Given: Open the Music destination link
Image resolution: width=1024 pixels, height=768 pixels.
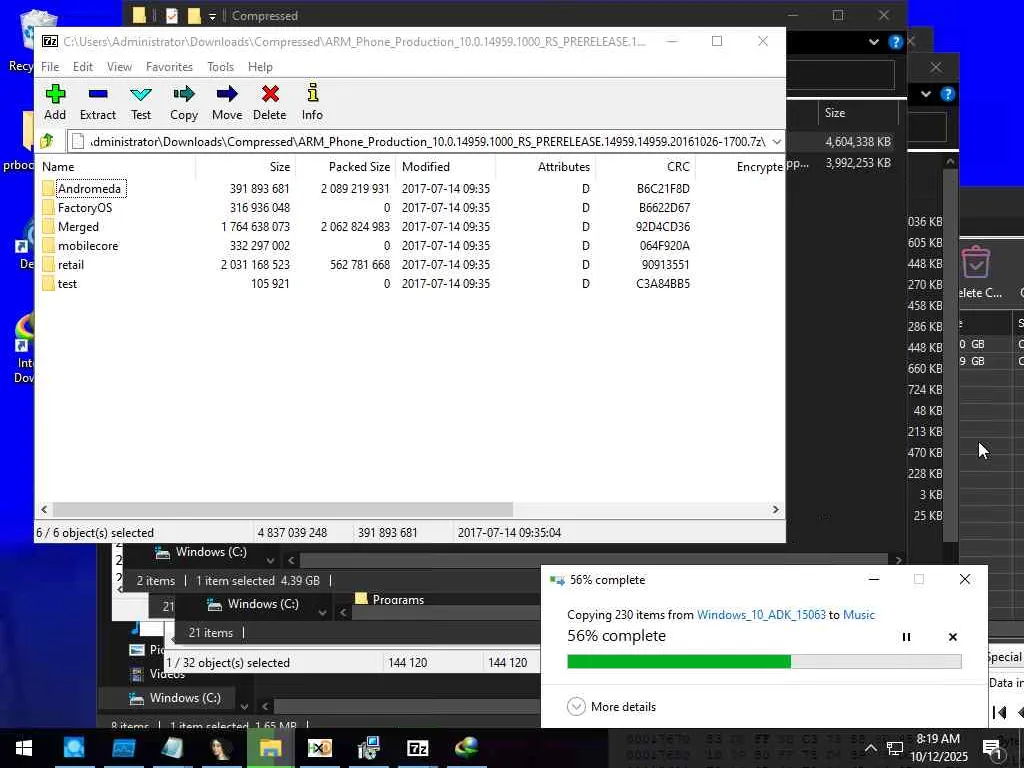Looking at the screenshot, I should point(859,615).
